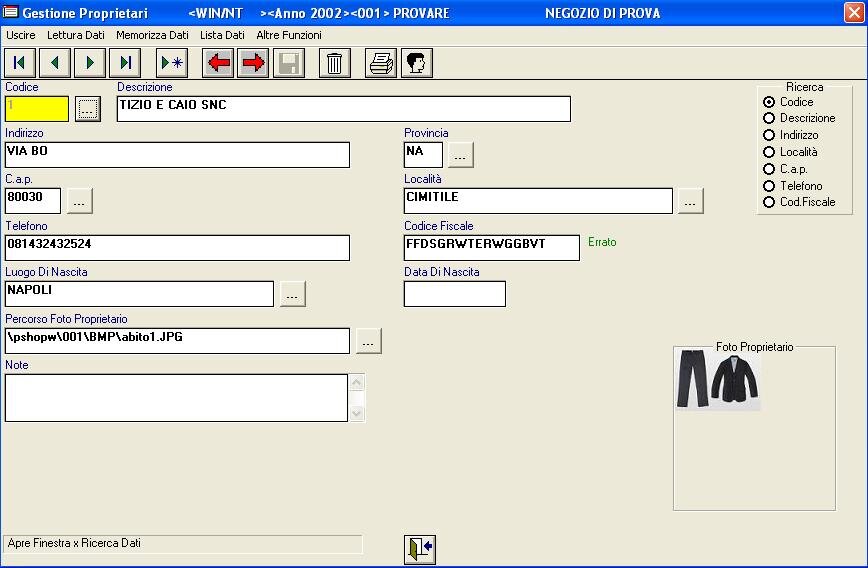
Task: Open the Altre Funzioni menu
Action: 289,35
